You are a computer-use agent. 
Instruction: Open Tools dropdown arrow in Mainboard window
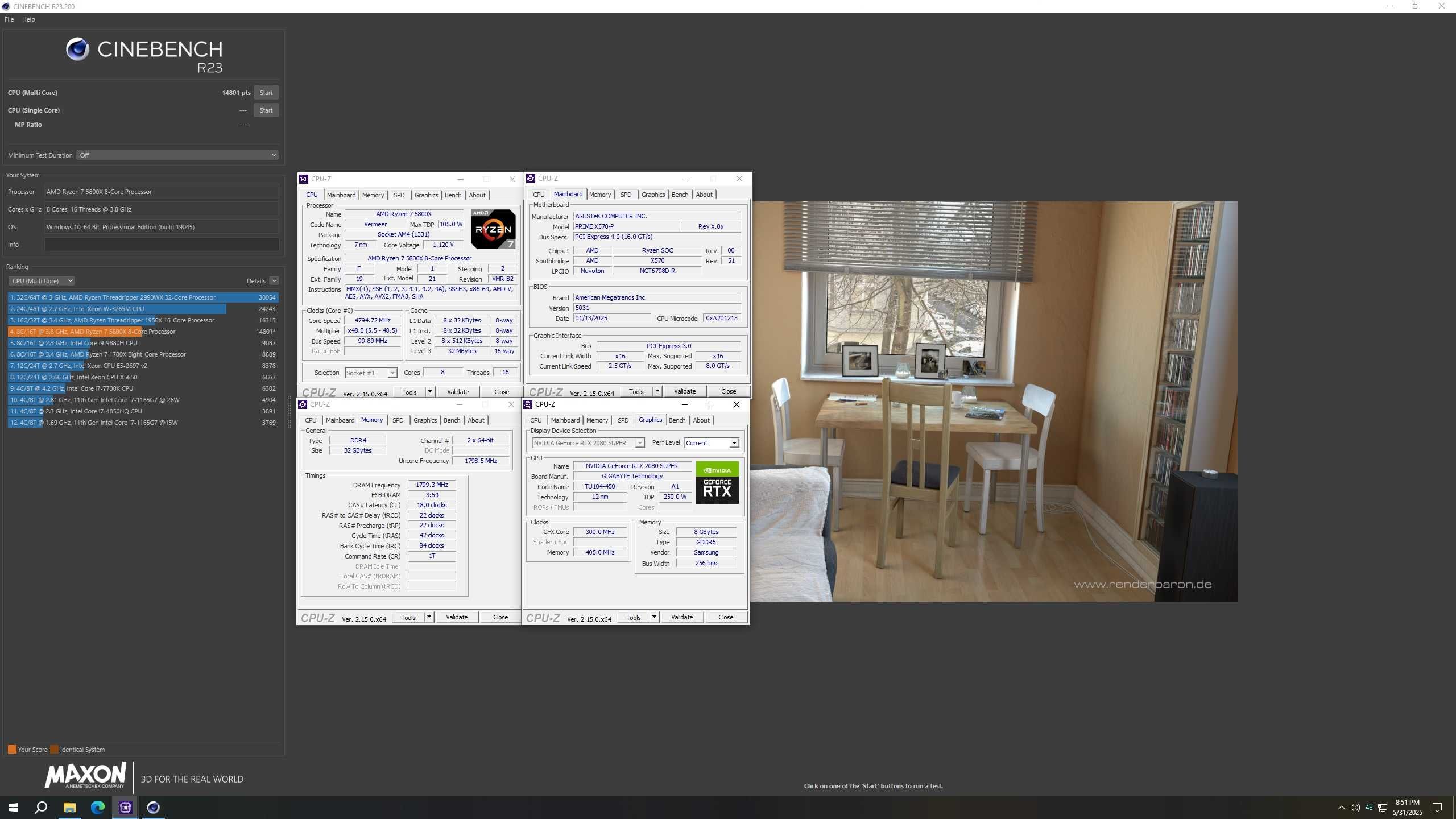pos(657,391)
